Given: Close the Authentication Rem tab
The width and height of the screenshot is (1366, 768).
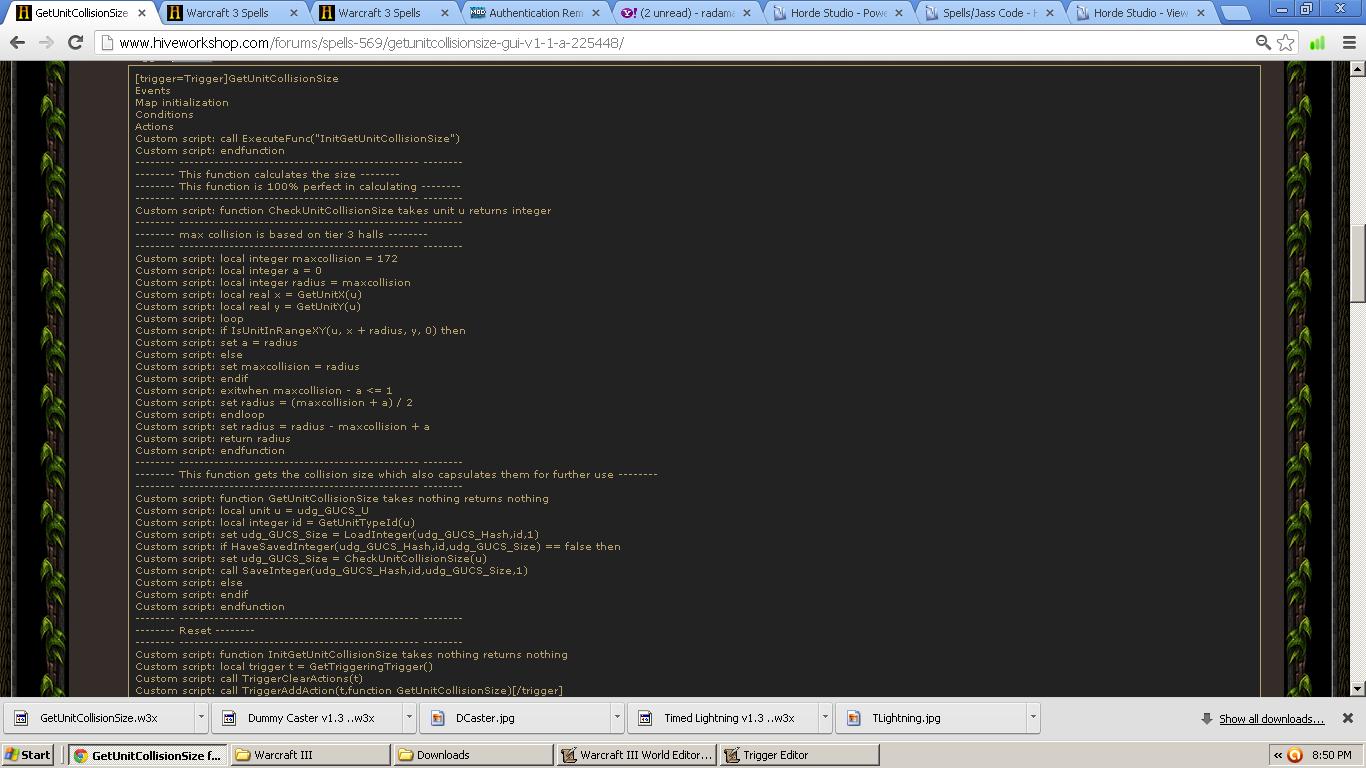Looking at the screenshot, I should [x=597, y=13].
